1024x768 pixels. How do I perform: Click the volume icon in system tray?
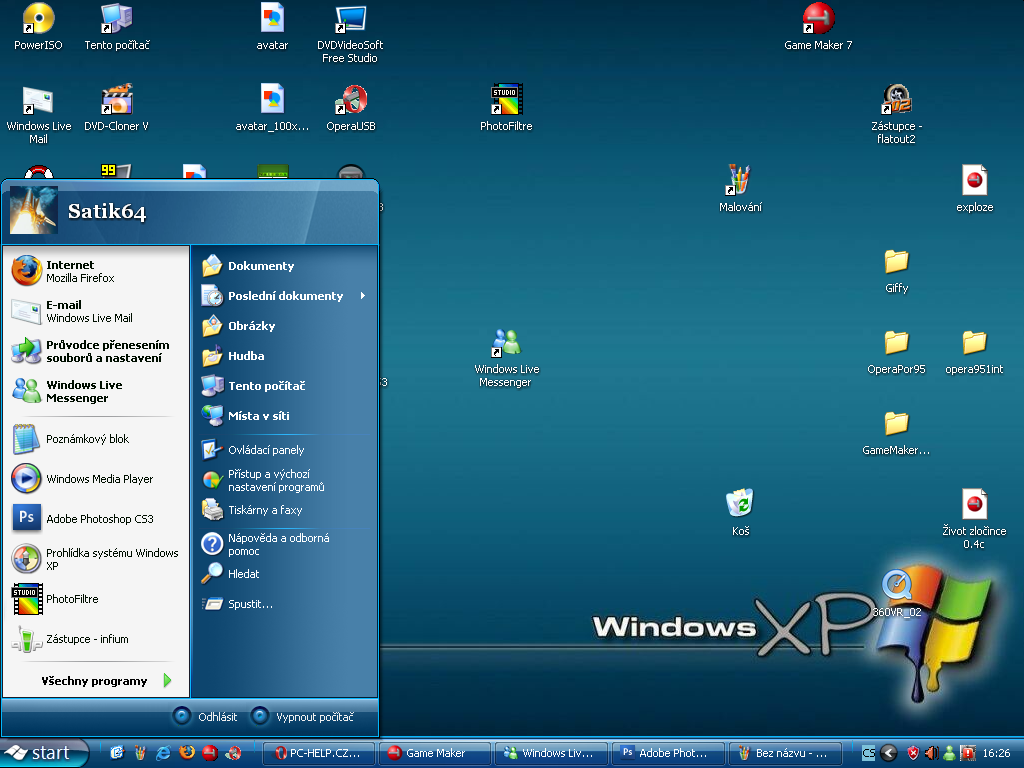pos(931,753)
